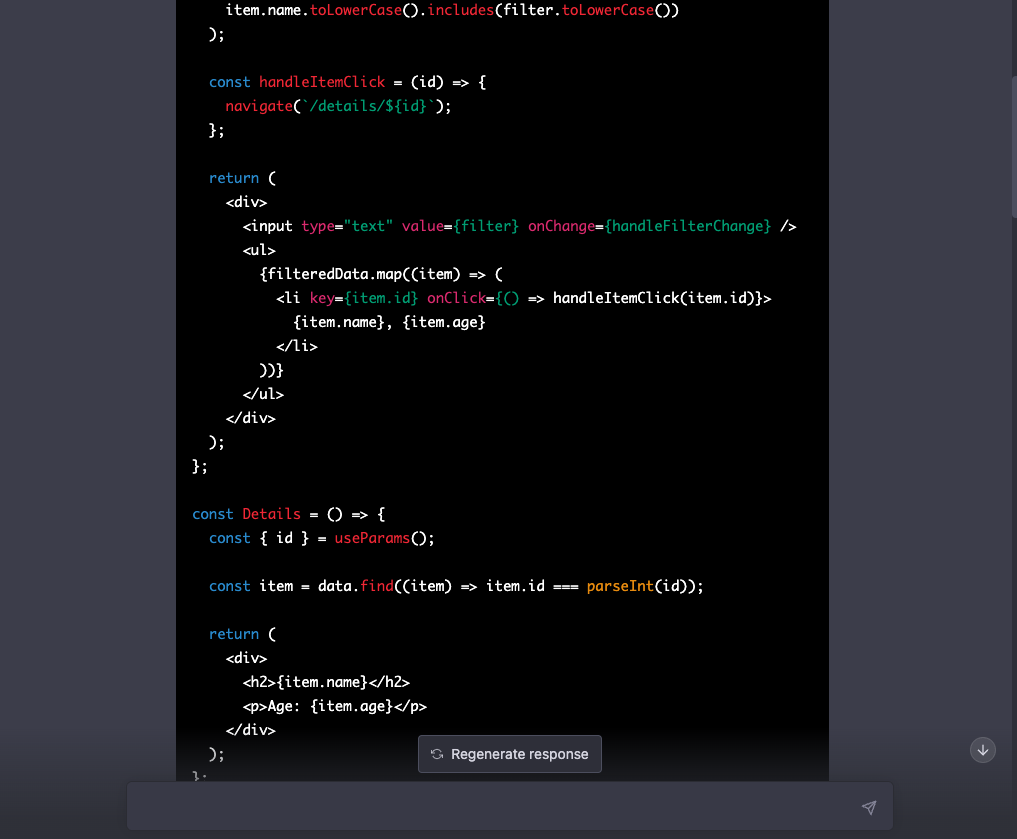The width and height of the screenshot is (1017, 839).
Task: Click the onChange attribute in the input tag
Action: 561,226
